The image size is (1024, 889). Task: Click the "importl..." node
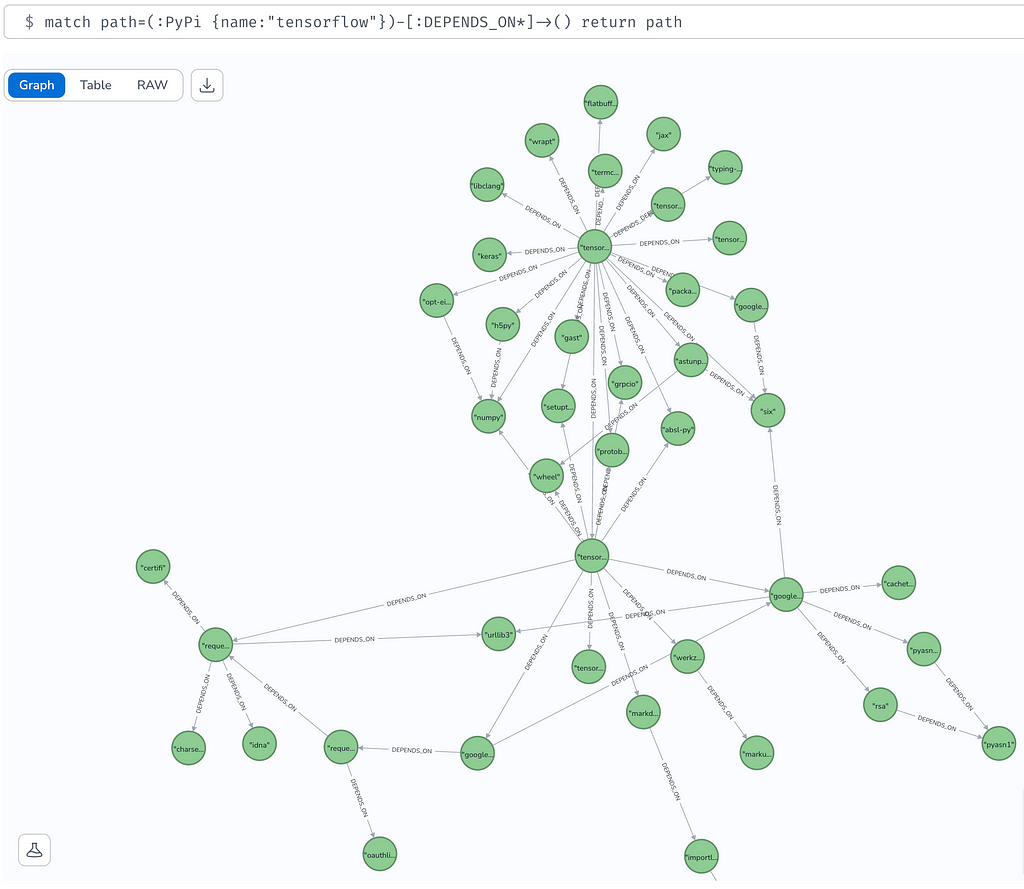[701, 856]
